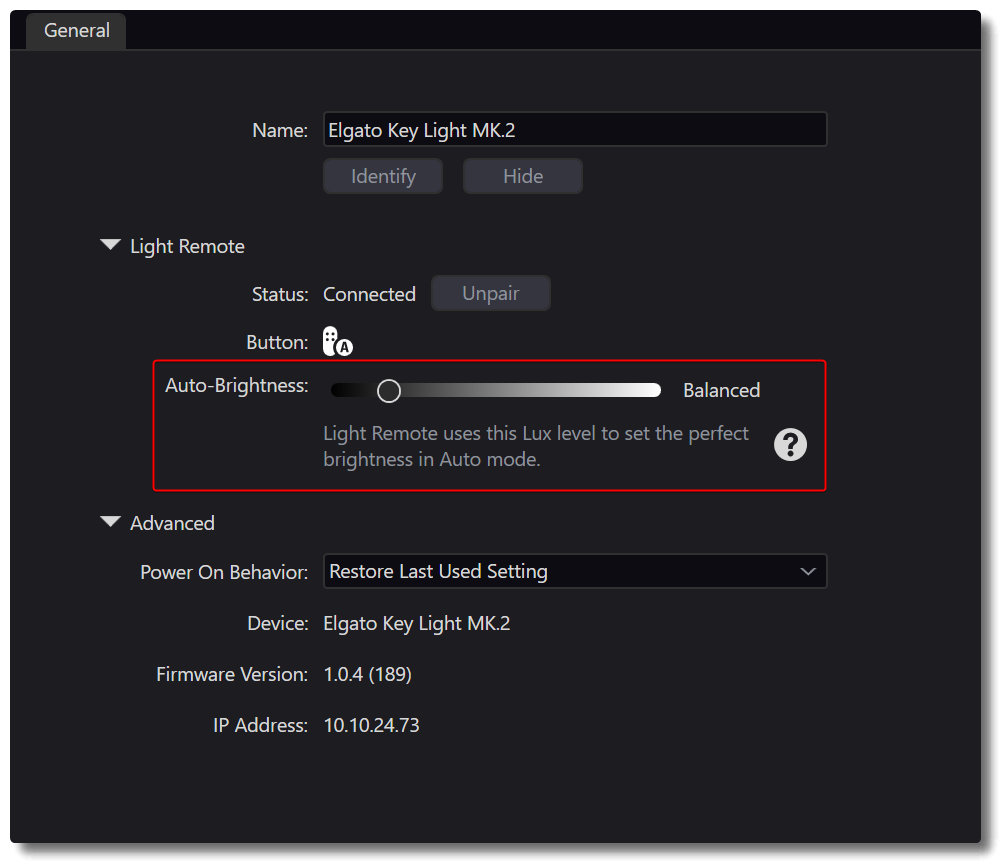
Task: Click the Auto-Brightness slider handle
Action: 388,391
